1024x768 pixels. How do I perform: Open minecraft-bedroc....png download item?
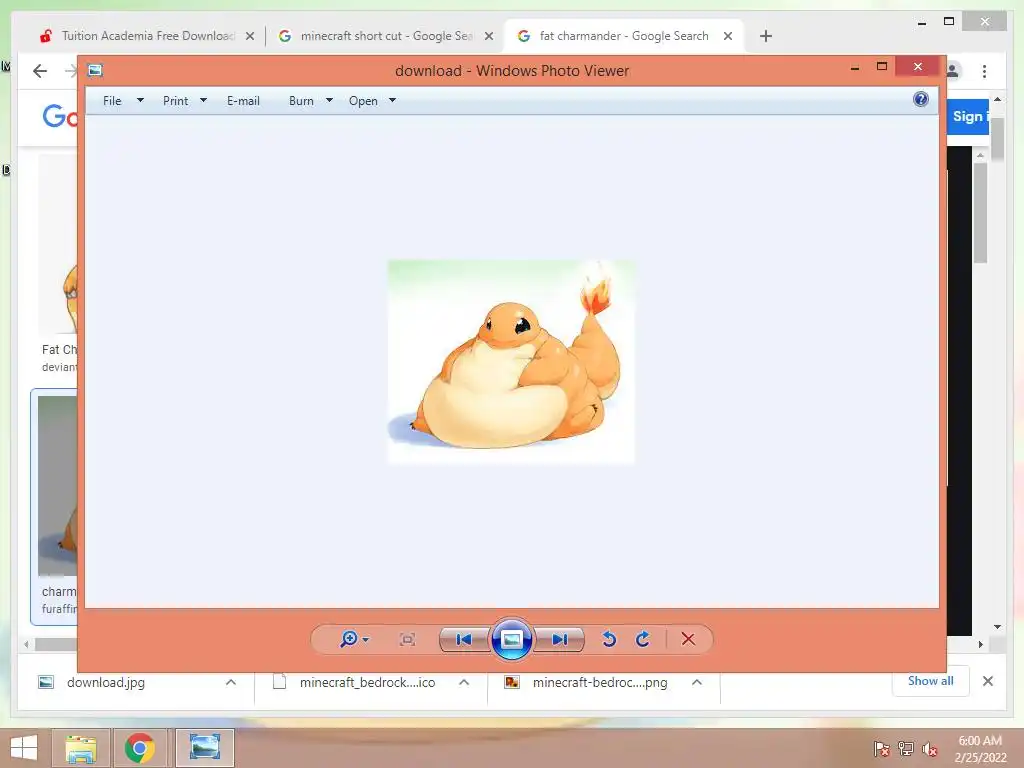[600, 682]
